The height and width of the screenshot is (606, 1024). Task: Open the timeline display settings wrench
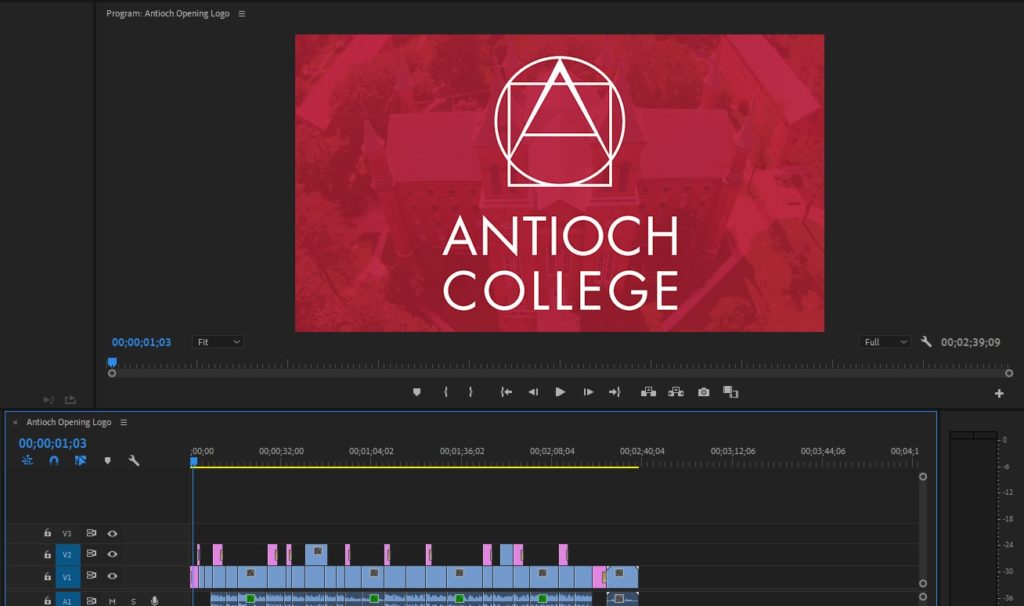[x=134, y=461]
